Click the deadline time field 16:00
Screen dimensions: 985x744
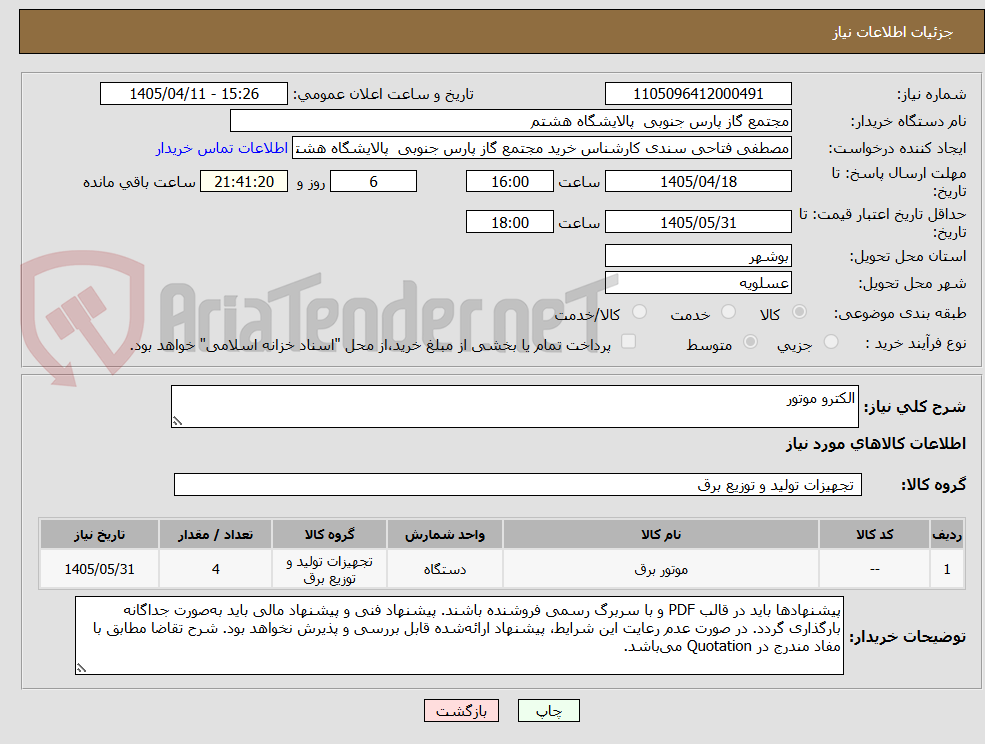pos(509,182)
